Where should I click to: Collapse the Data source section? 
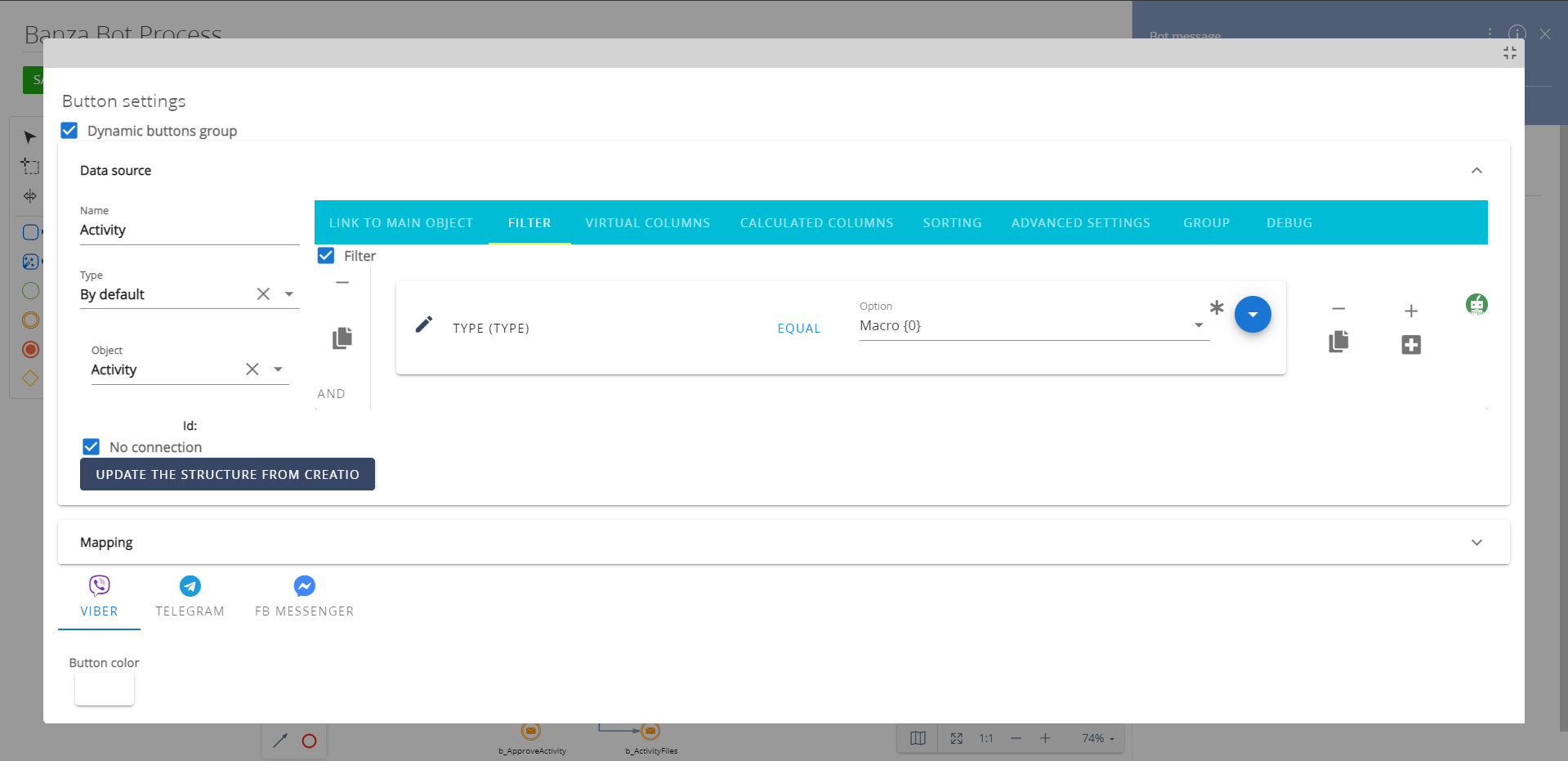[1476, 170]
